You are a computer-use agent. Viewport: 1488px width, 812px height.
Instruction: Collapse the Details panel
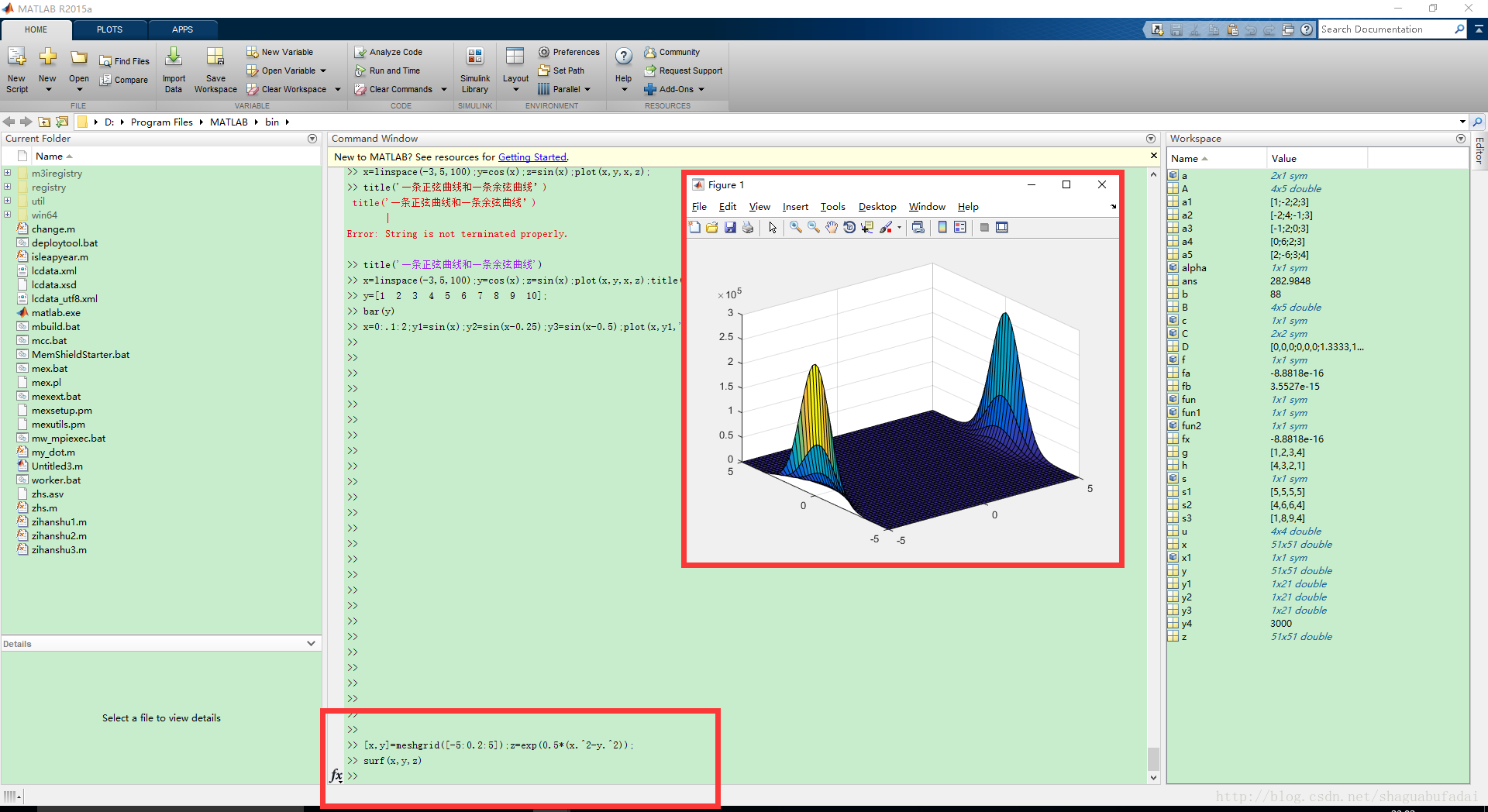coord(311,643)
